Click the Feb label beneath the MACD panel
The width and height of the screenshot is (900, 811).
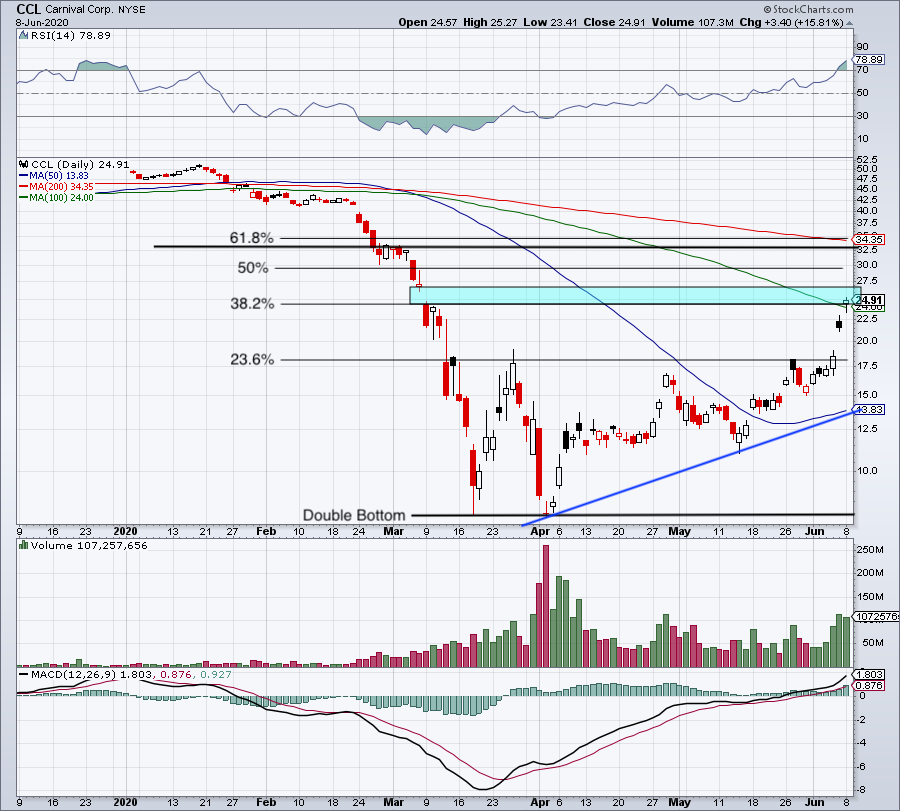point(266,802)
